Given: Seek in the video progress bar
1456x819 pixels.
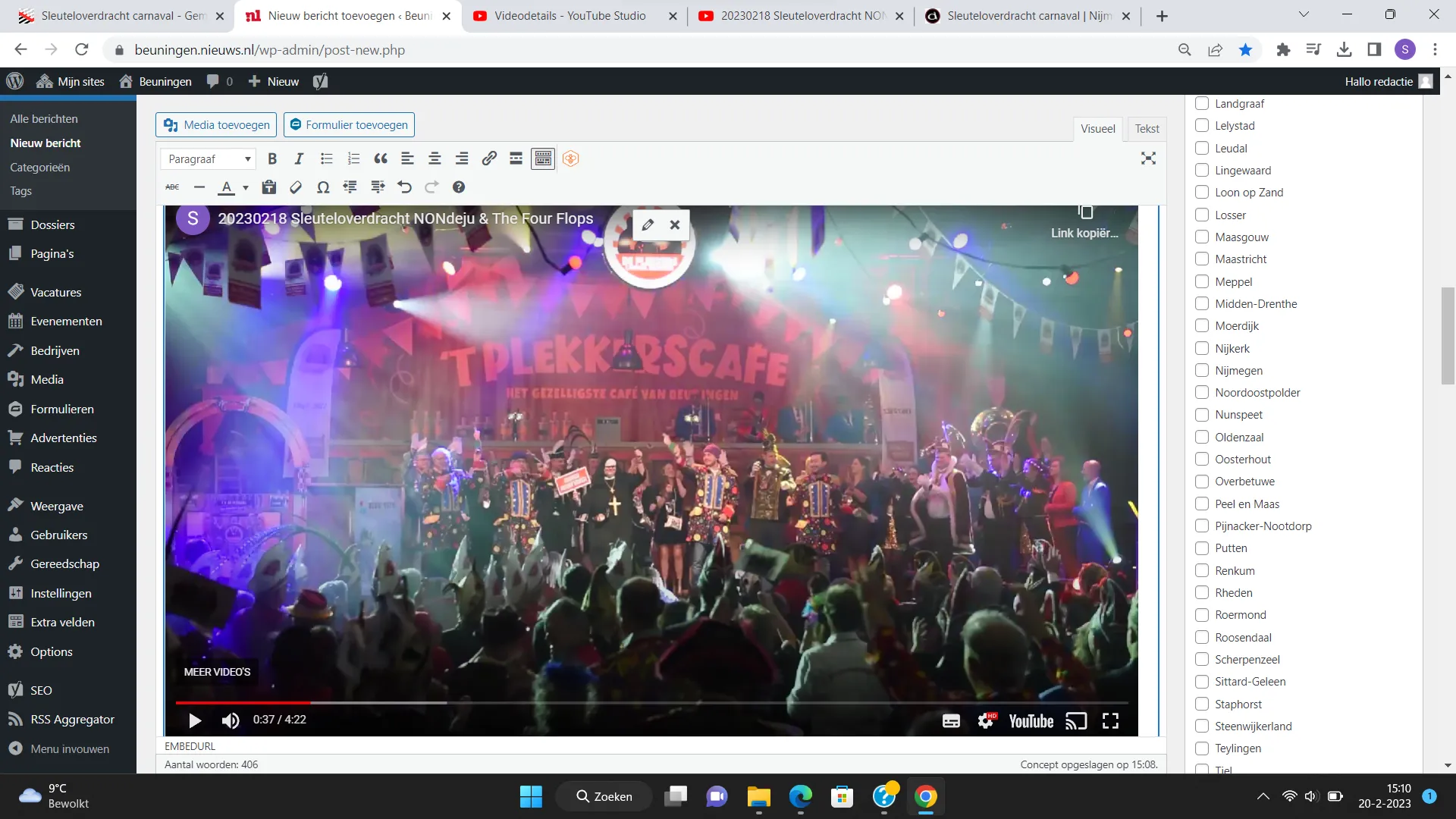Looking at the screenshot, I should [652, 703].
